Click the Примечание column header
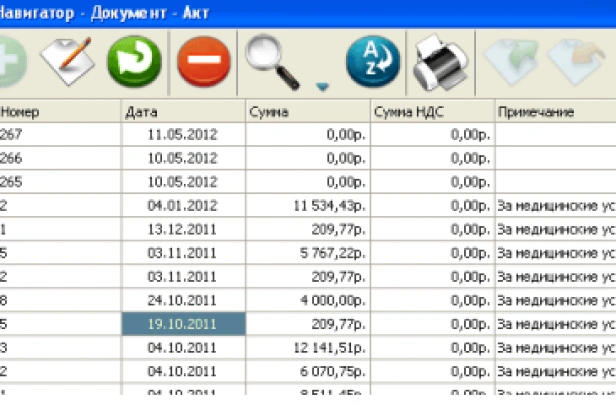 click(x=555, y=112)
